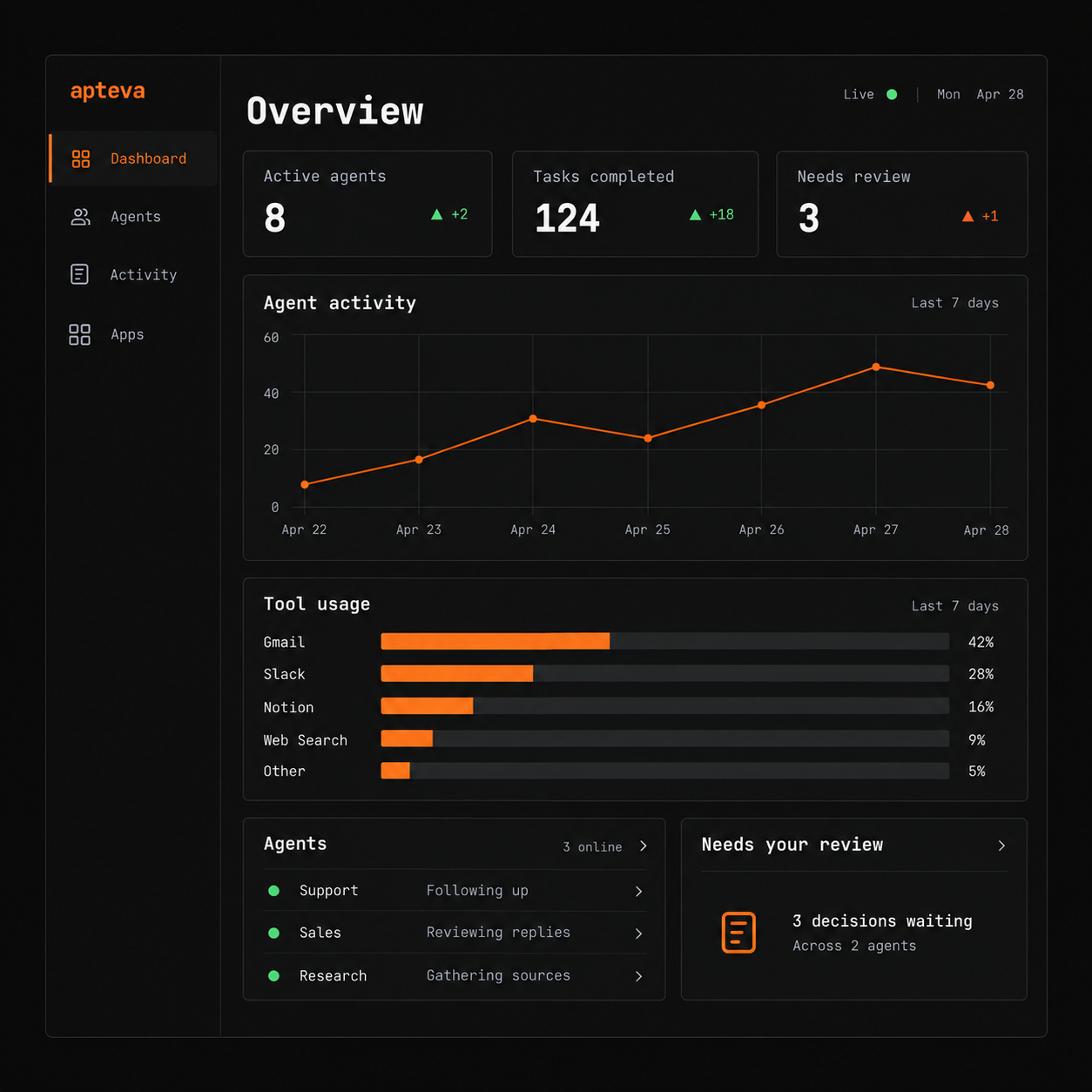Click the Needs your review heading
The height and width of the screenshot is (1092, 1092).
pos(792,845)
